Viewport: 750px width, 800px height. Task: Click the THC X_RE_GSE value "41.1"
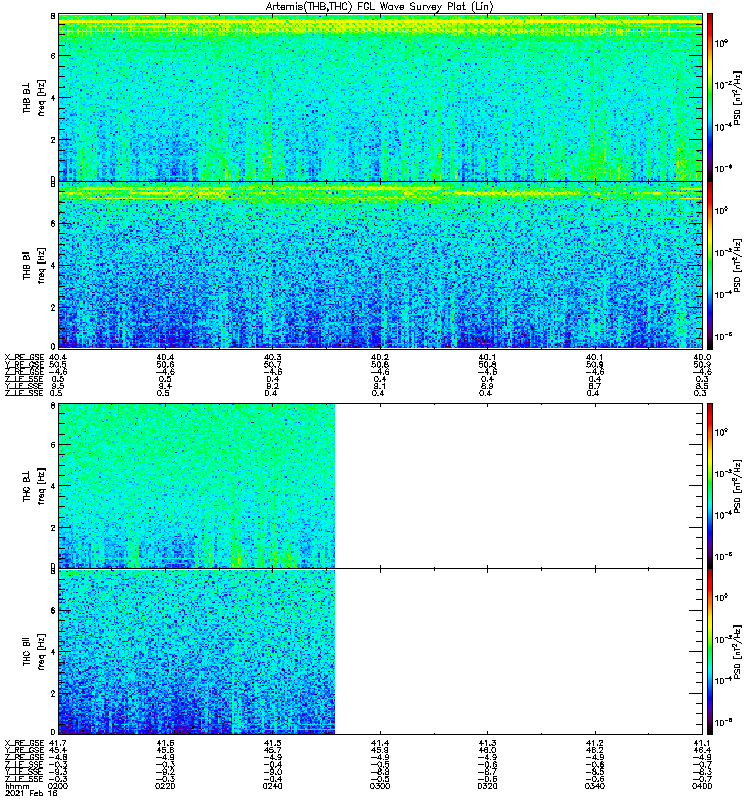tap(702, 743)
